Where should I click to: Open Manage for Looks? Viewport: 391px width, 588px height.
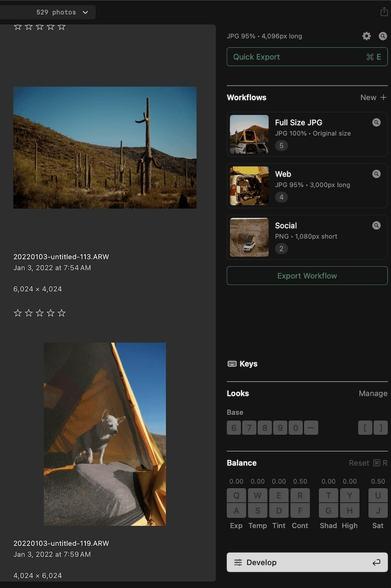tap(373, 393)
